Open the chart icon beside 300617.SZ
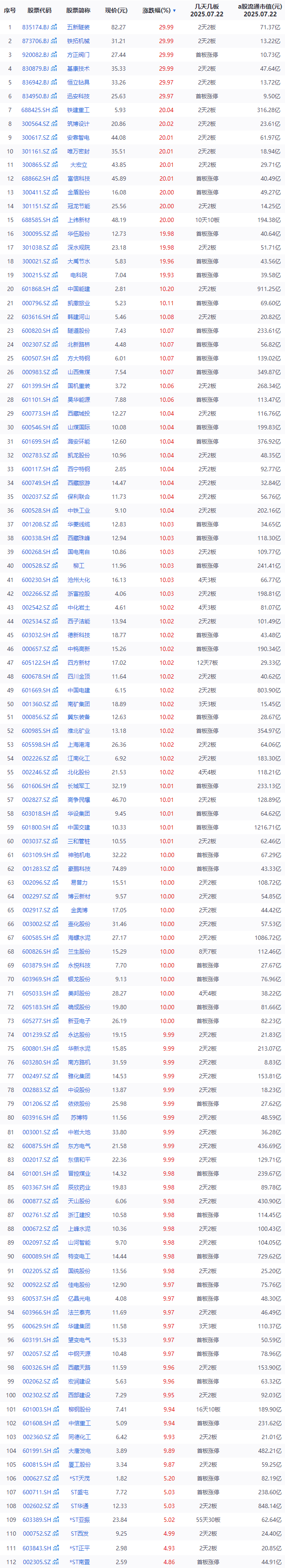Viewport: 285px width, 1568px height. (x=55, y=138)
